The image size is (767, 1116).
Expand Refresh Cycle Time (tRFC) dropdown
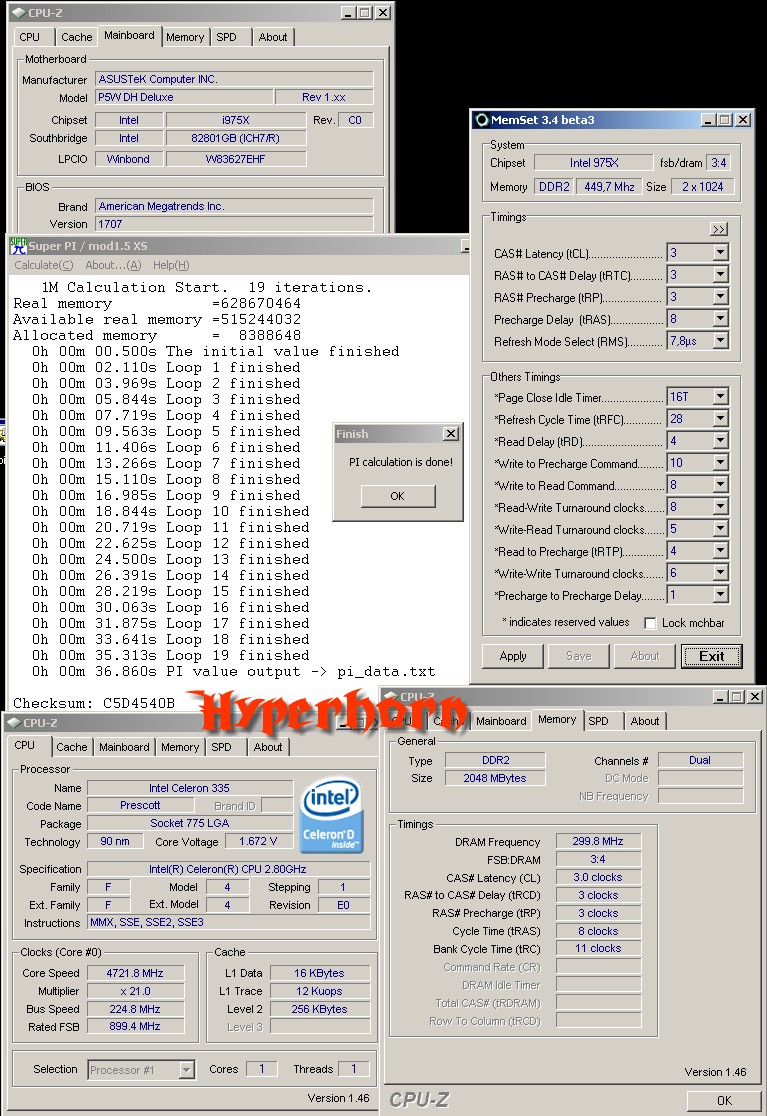point(721,419)
